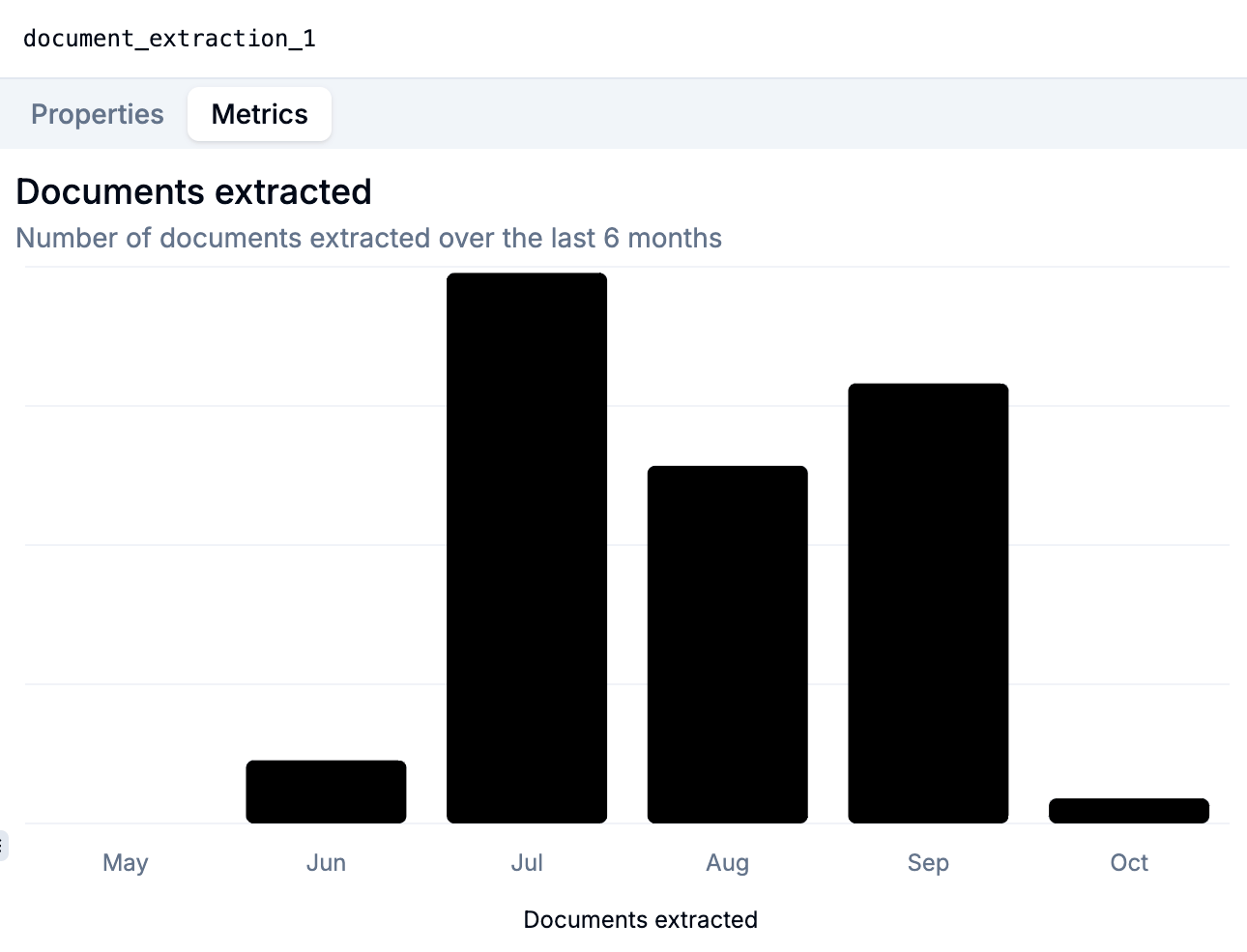
Task: Click the small Oct bar
Action: [x=1129, y=811]
